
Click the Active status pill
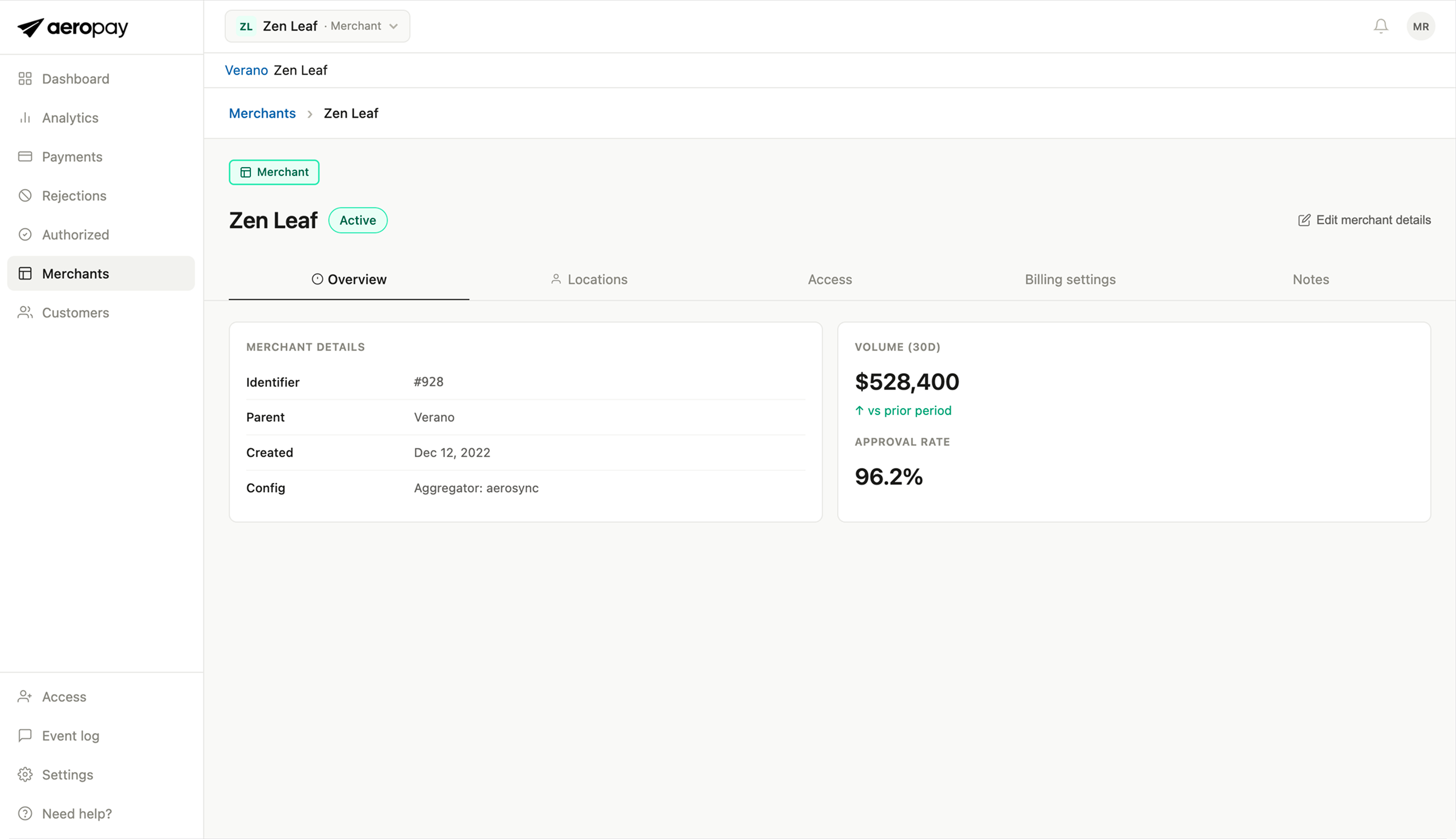[x=358, y=220]
